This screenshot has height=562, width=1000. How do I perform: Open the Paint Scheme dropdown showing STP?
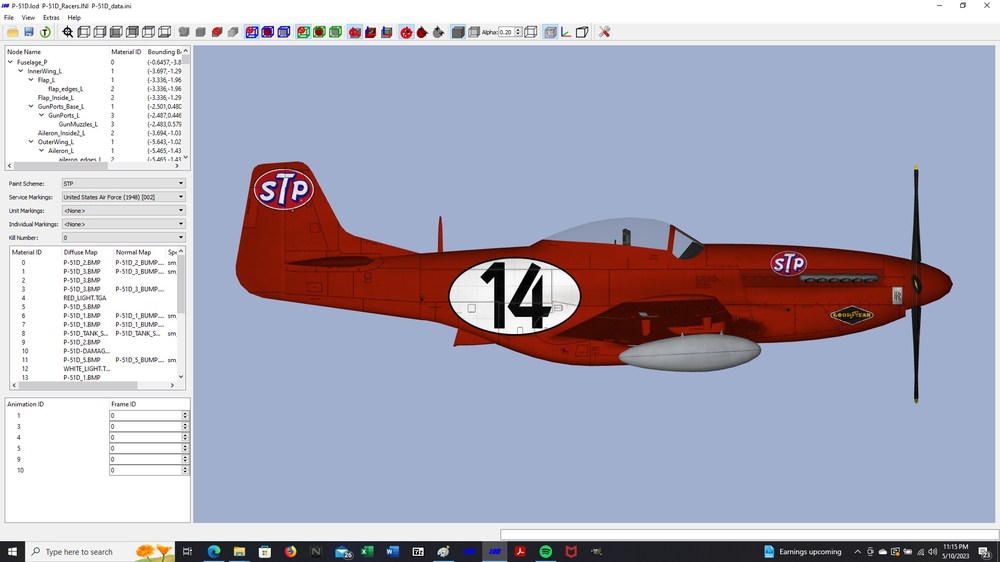point(124,184)
